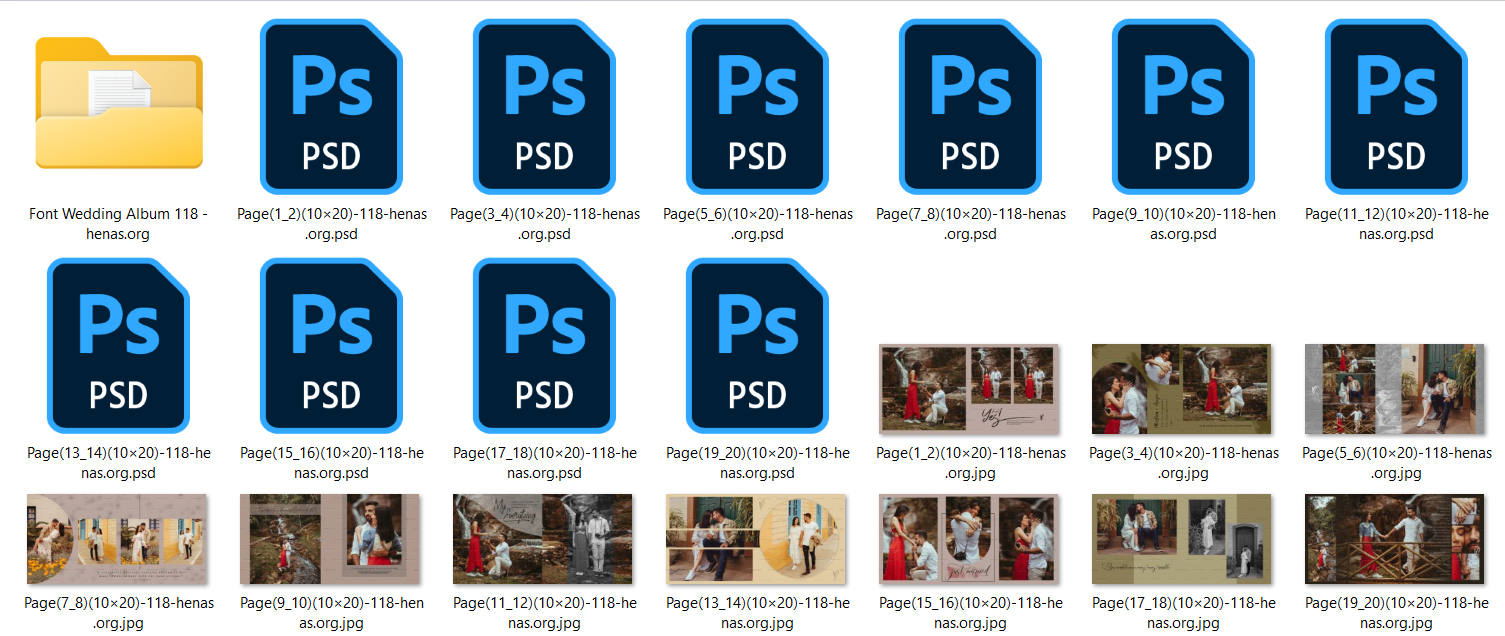1505x636 pixels.
Task: Click the "Page(11_12)(10×20)-118-henas.org.jpg" filename
Action: point(545,613)
